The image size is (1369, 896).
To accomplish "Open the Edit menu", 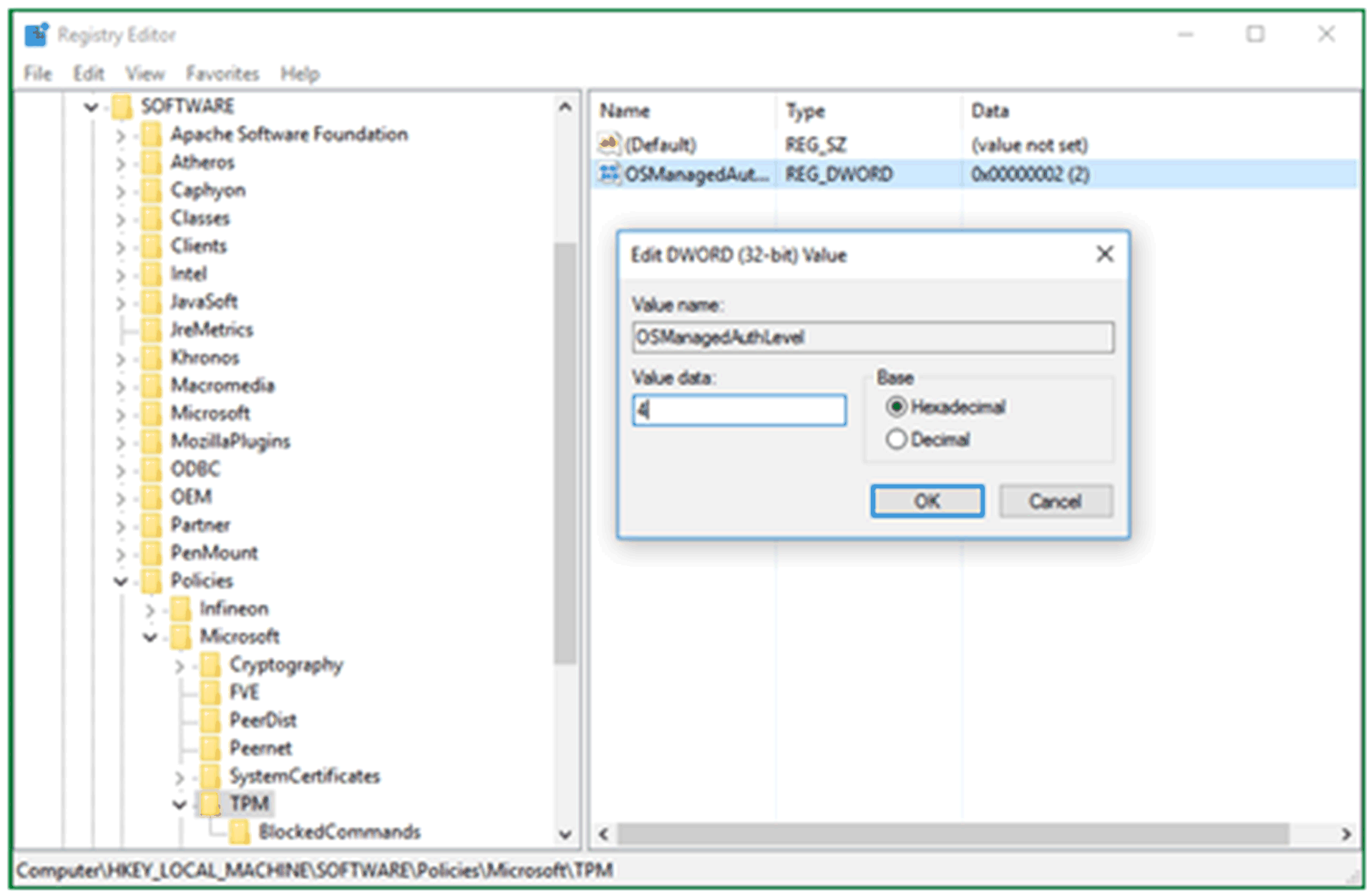I will [x=89, y=74].
